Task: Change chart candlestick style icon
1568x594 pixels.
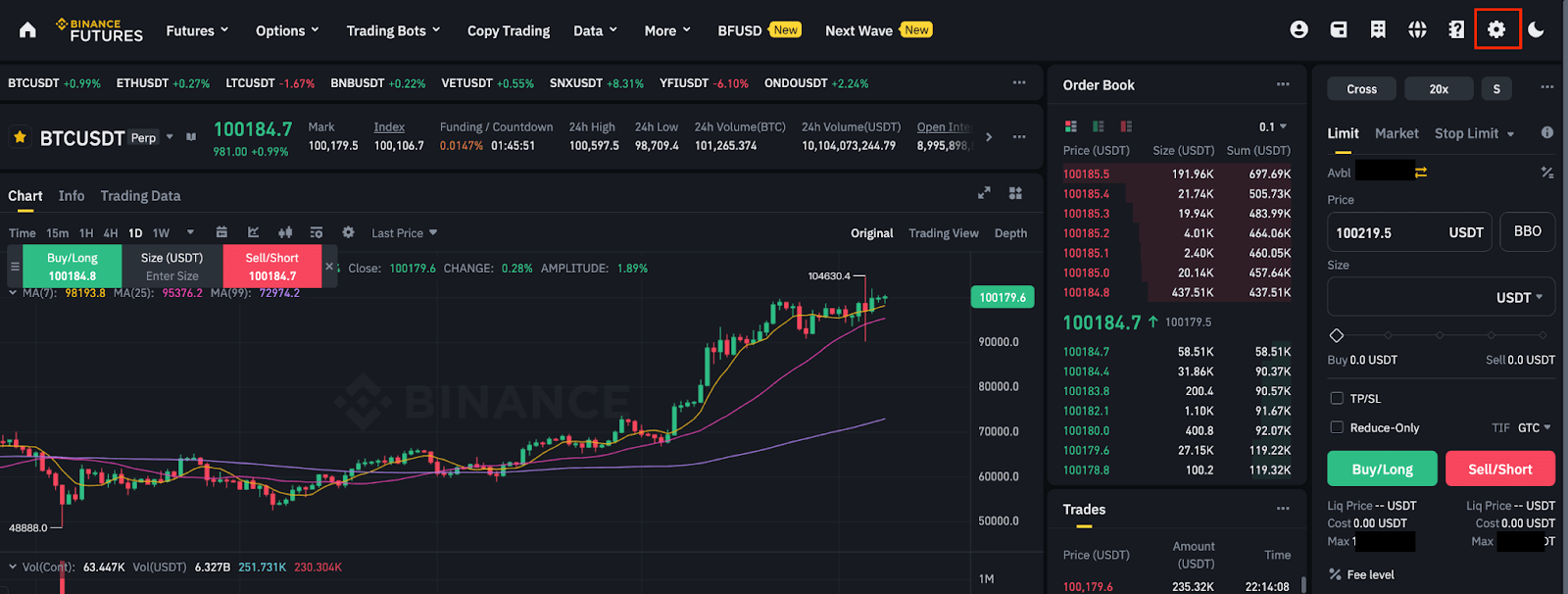Action: [x=285, y=232]
